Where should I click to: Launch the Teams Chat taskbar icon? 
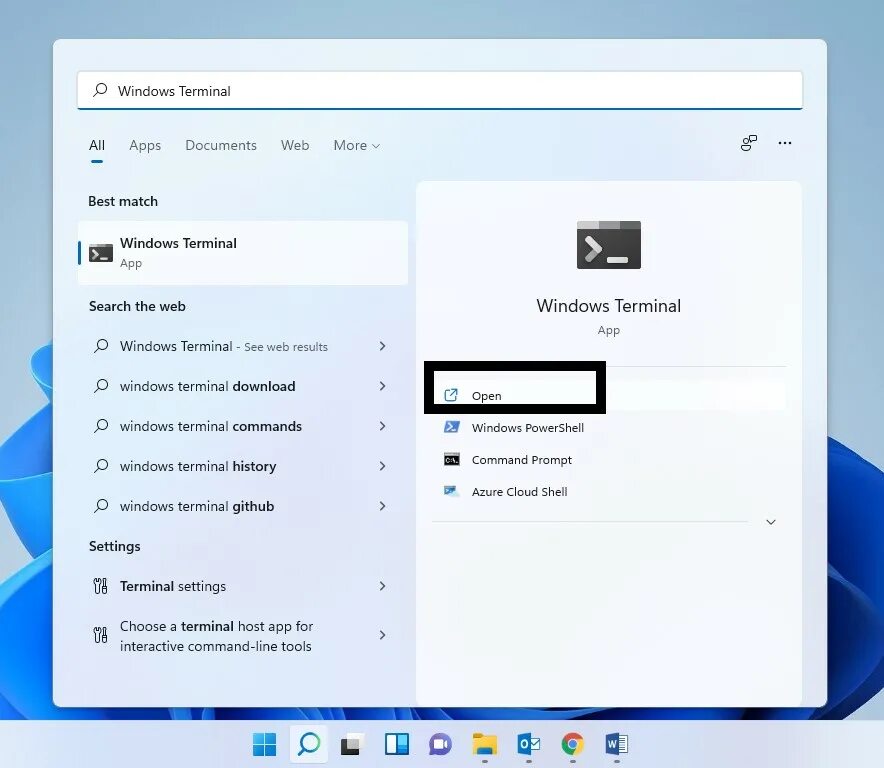[440, 744]
